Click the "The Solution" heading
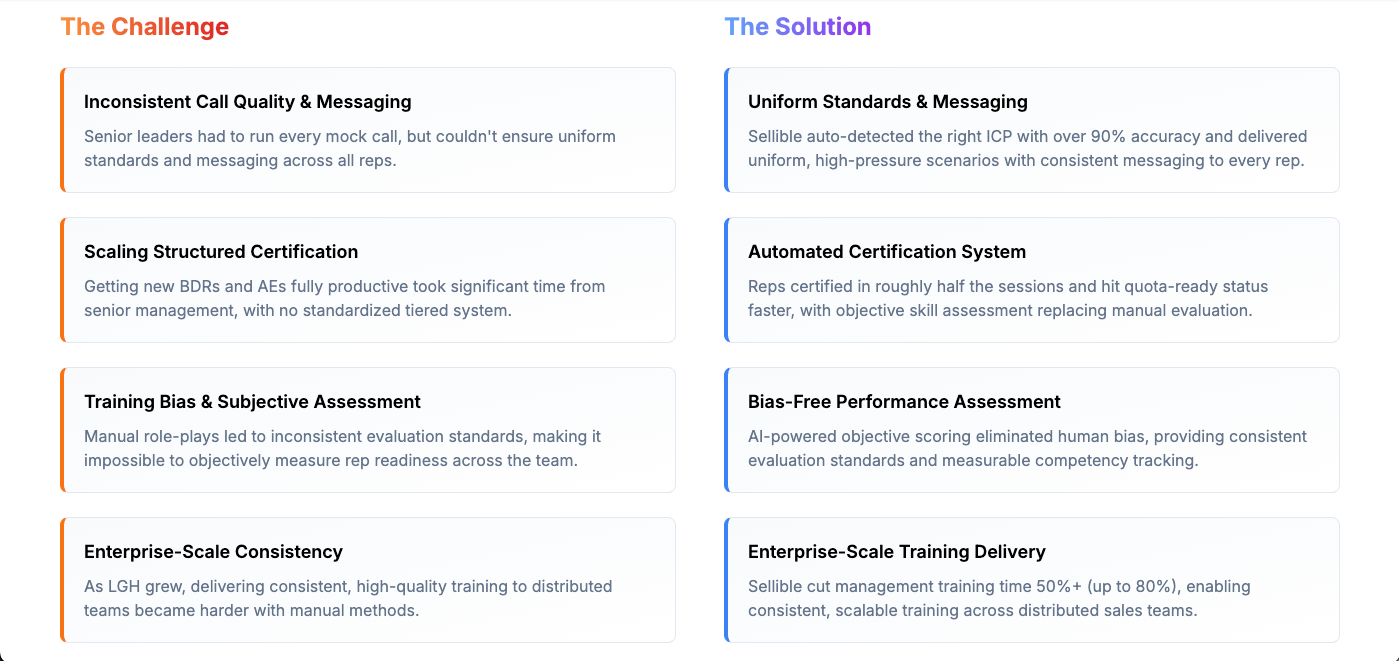 click(x=797, y=27)
